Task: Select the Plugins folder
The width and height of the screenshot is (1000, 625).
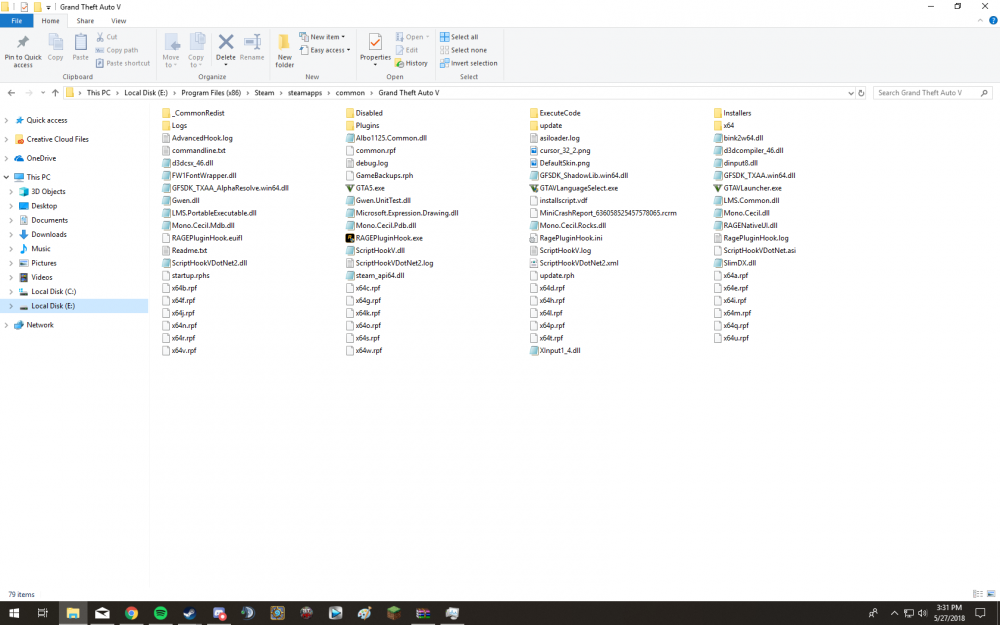Action: tap(362, 126)
